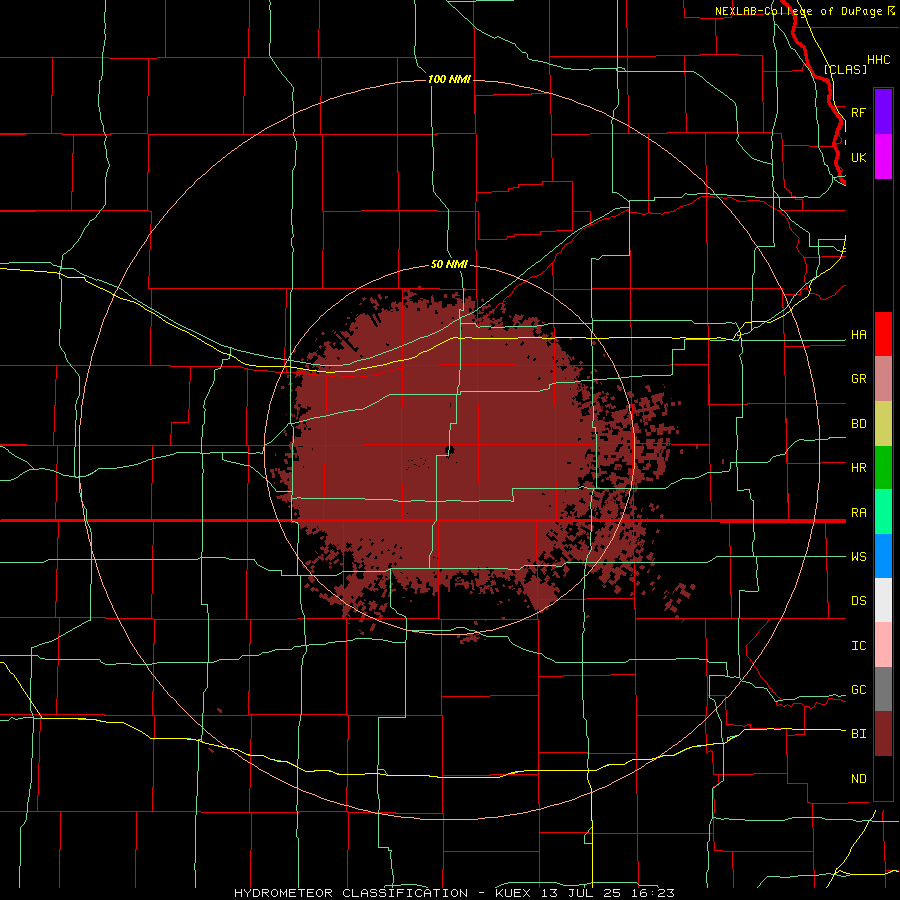Viewport: 900px width, 900px height.
Task: Click the RF label beside the legend
Action: point(858,112)
